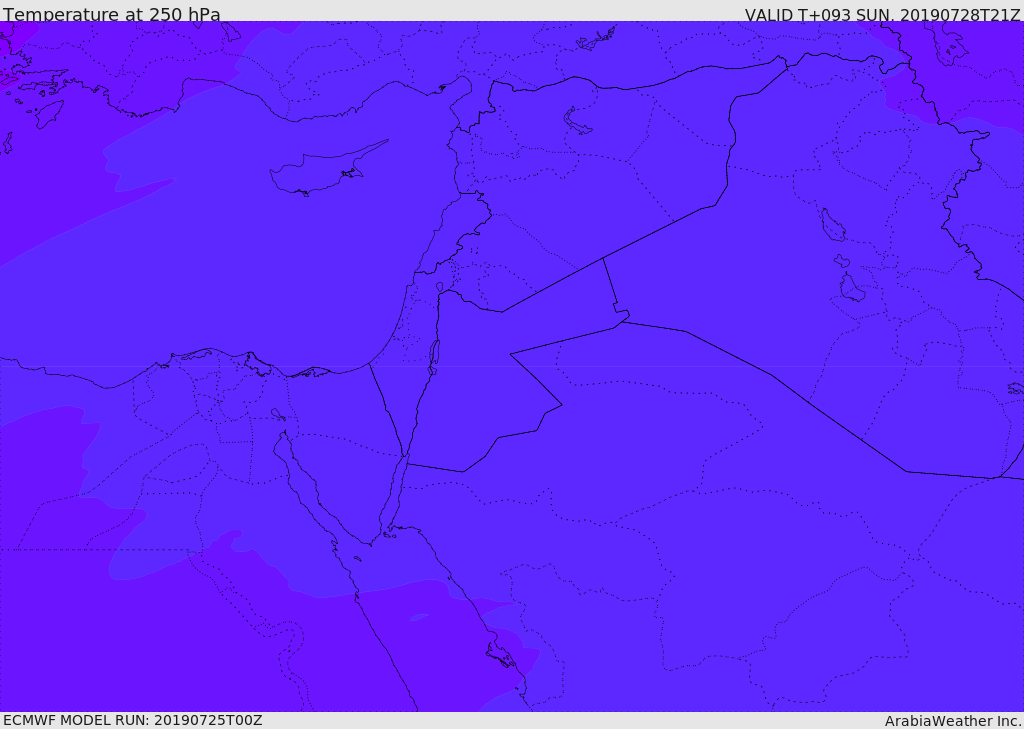Click 'ECMWF MODEL RUN: 20190725T00Z' text
This screenshot has height=729, width=1024.
click(133, 720)
